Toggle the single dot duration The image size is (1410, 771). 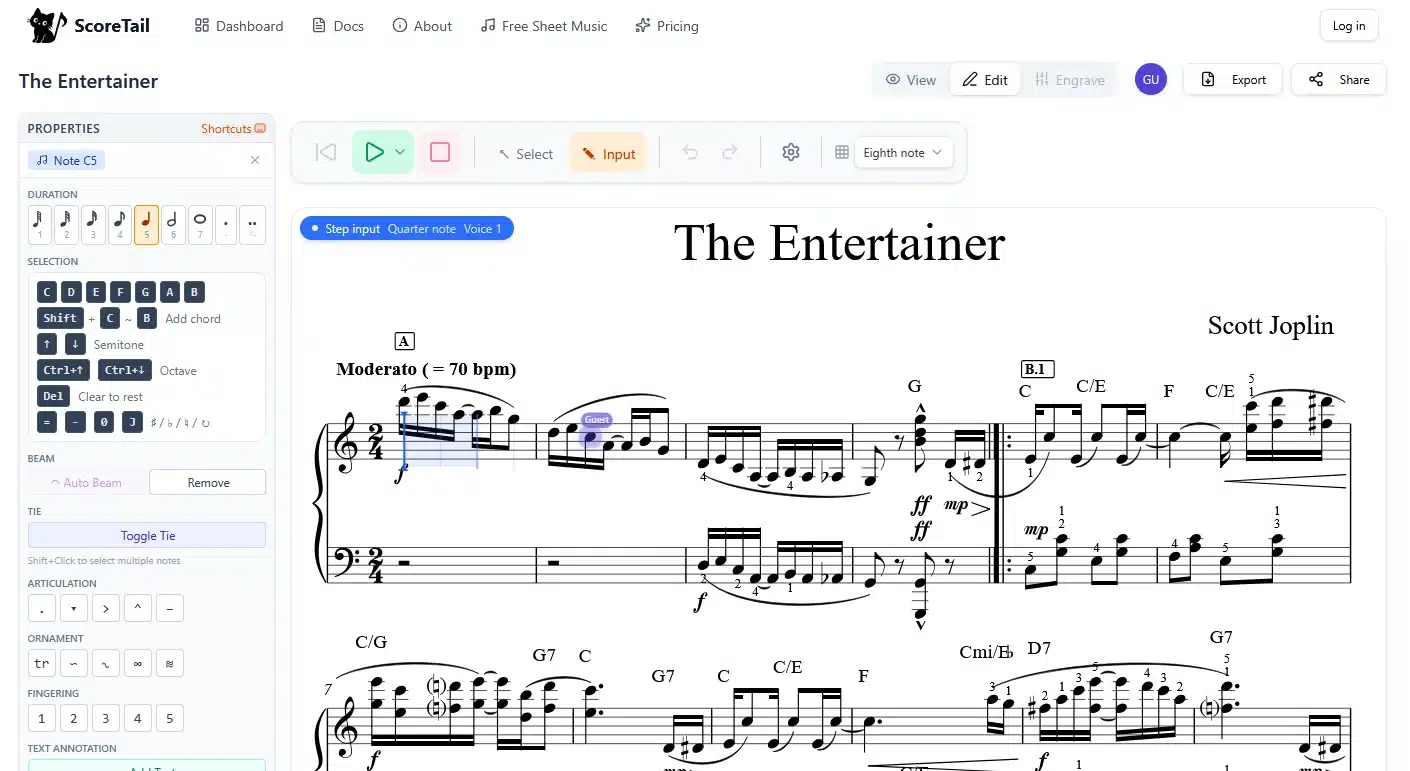pyautogui.click(x=226, y=224)
